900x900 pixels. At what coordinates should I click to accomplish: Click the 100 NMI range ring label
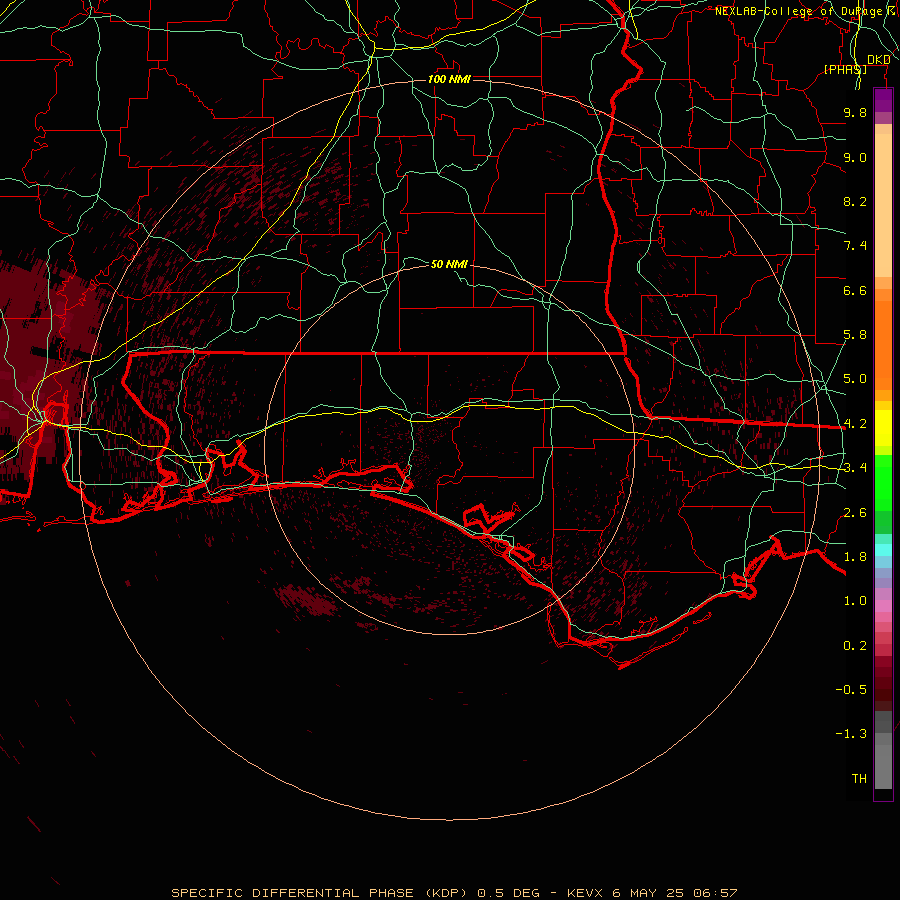pyautogui.click(x=449, y=79)
